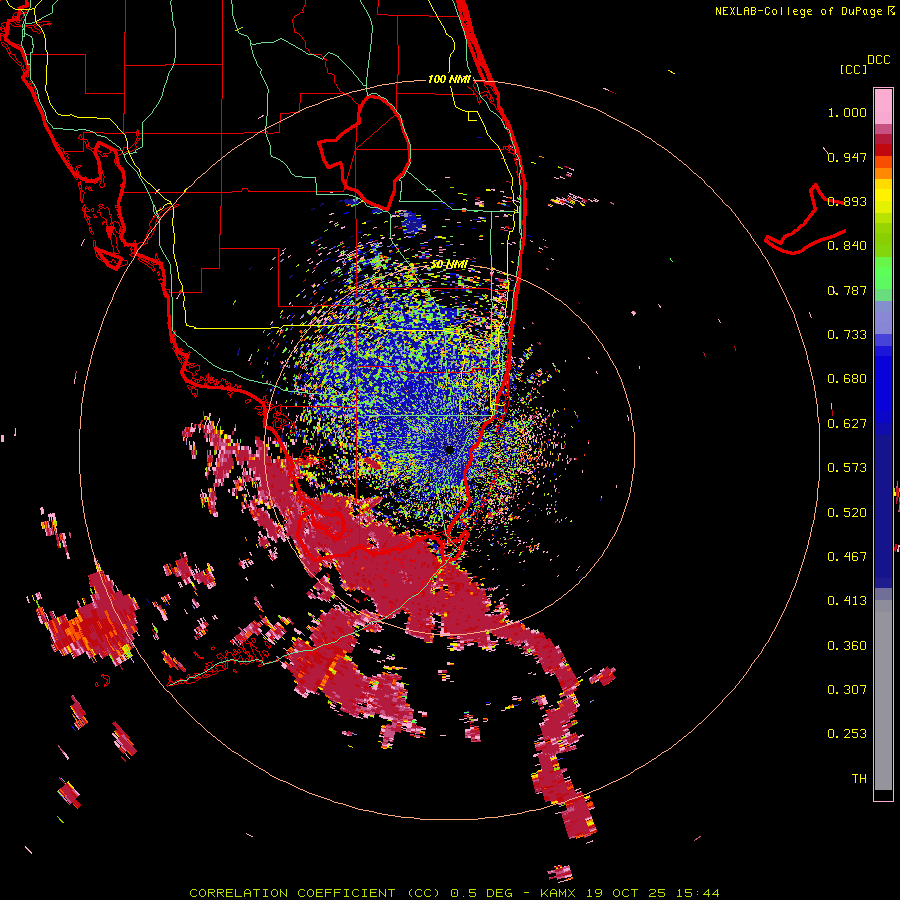The width and height of the screenshot is (900, 900).
Task: Select the 0.307 scale value
Action: pyautogui.click(x=847, y=690)
